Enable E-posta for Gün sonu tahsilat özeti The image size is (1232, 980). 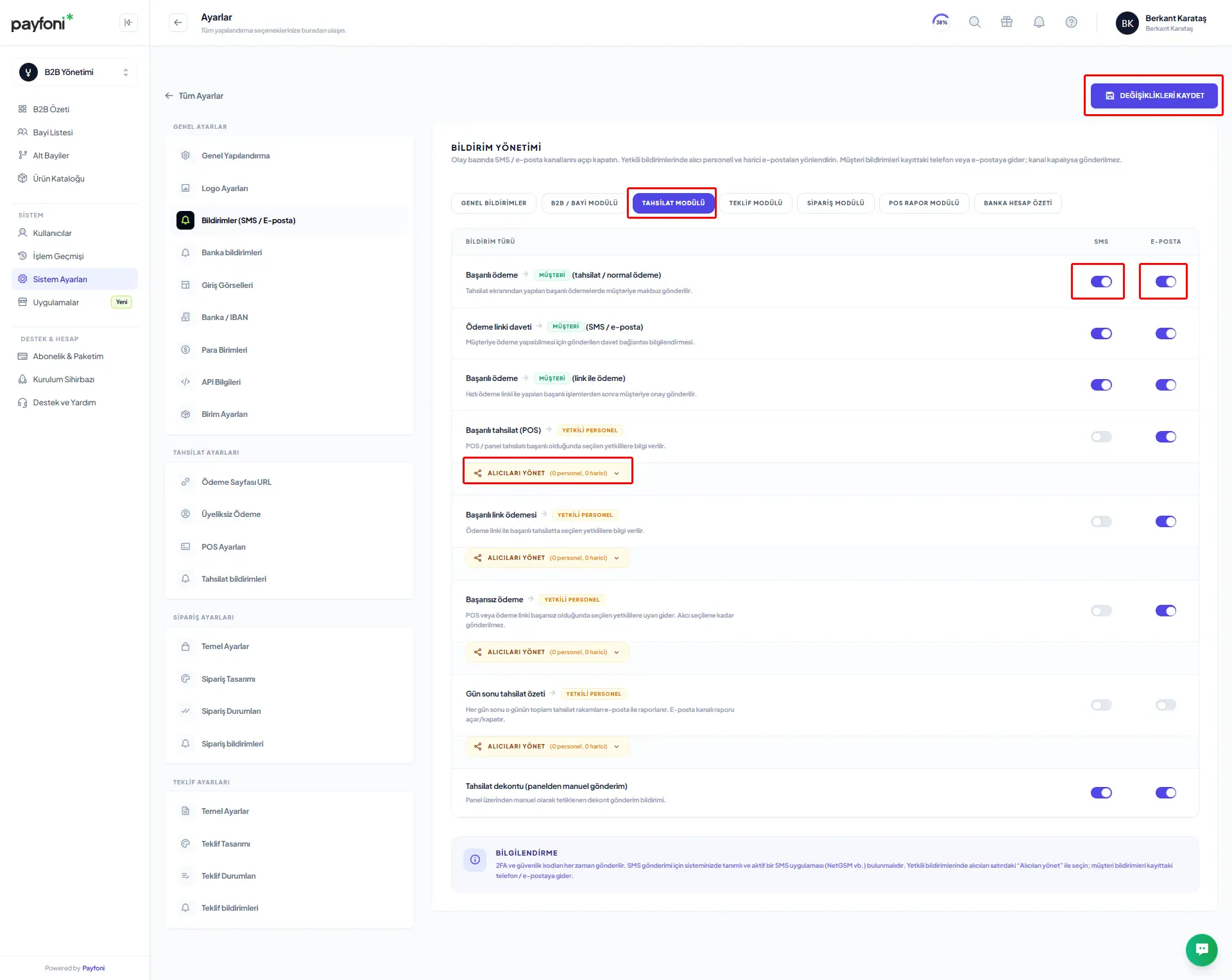(1165, 705)
